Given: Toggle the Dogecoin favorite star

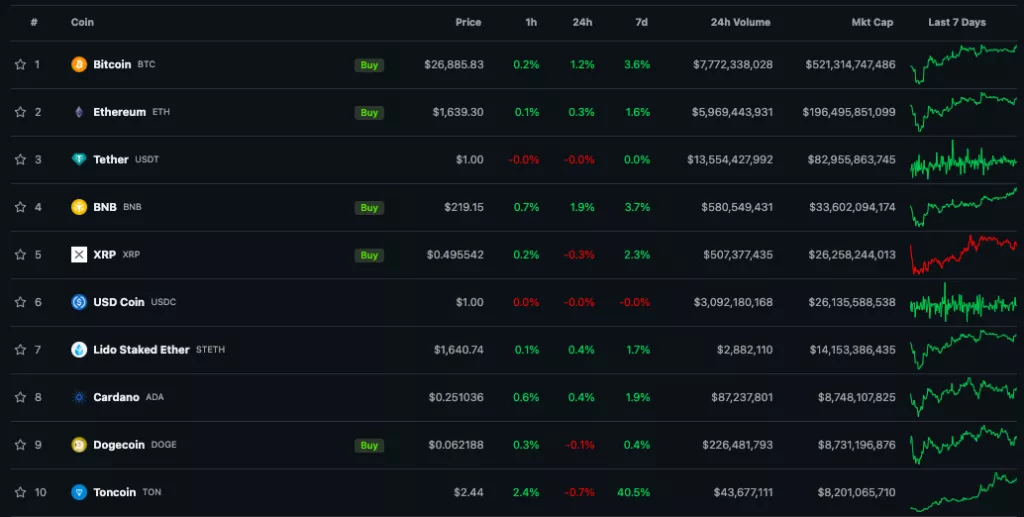Looking at the screenshot, I should click(x=20, y=445).
